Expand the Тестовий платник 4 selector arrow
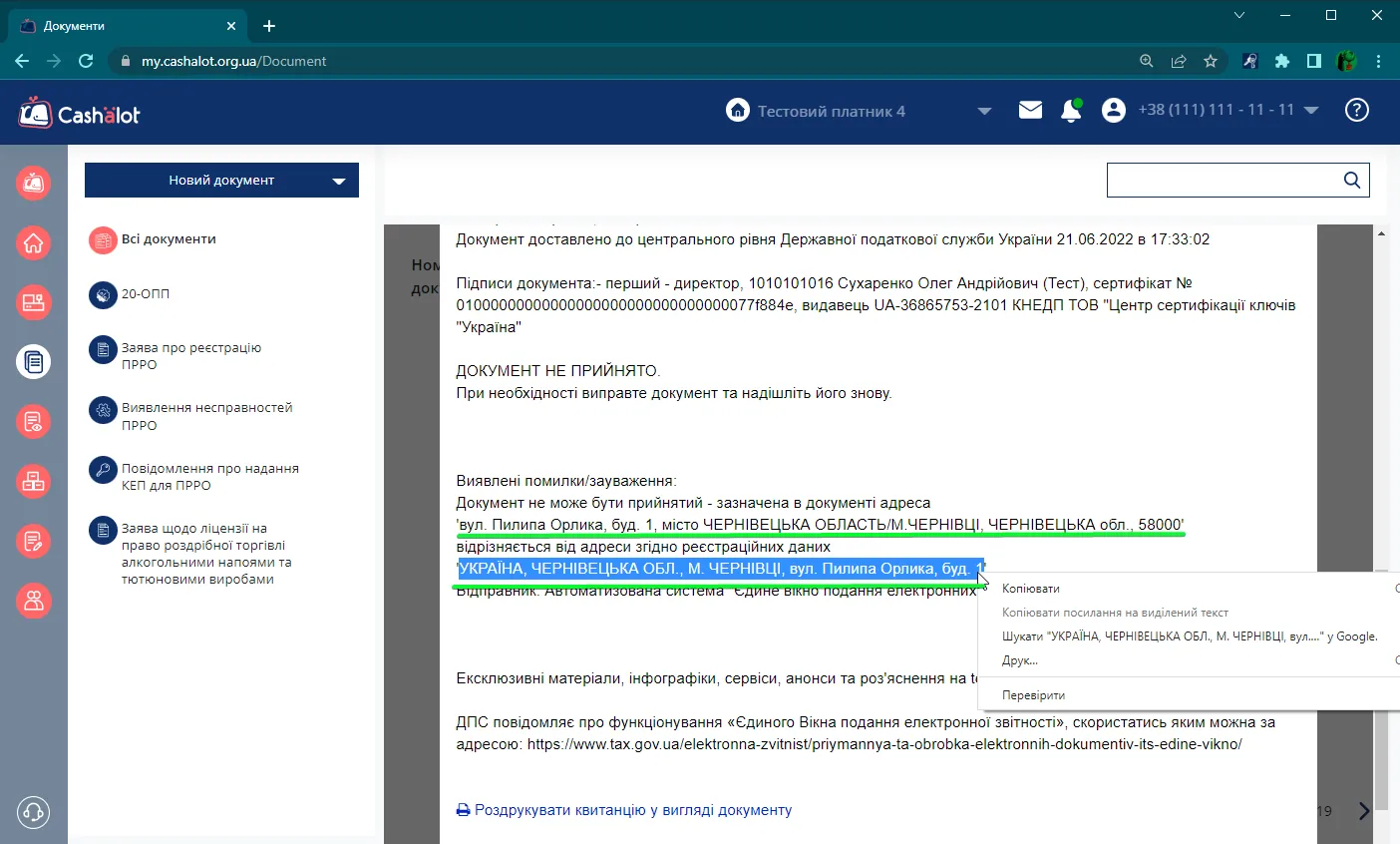 click(984, 111)
